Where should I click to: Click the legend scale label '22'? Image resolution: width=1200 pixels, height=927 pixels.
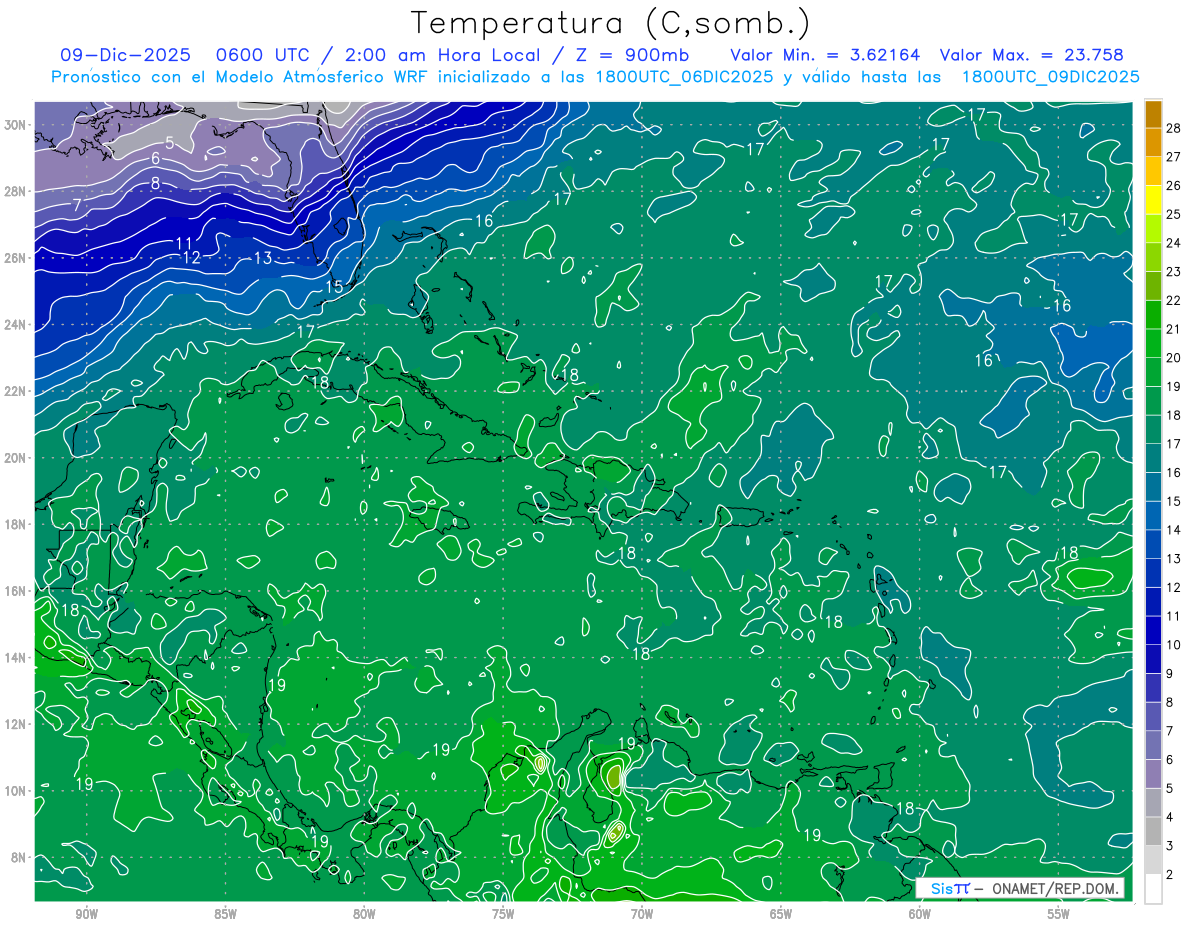1174,300
